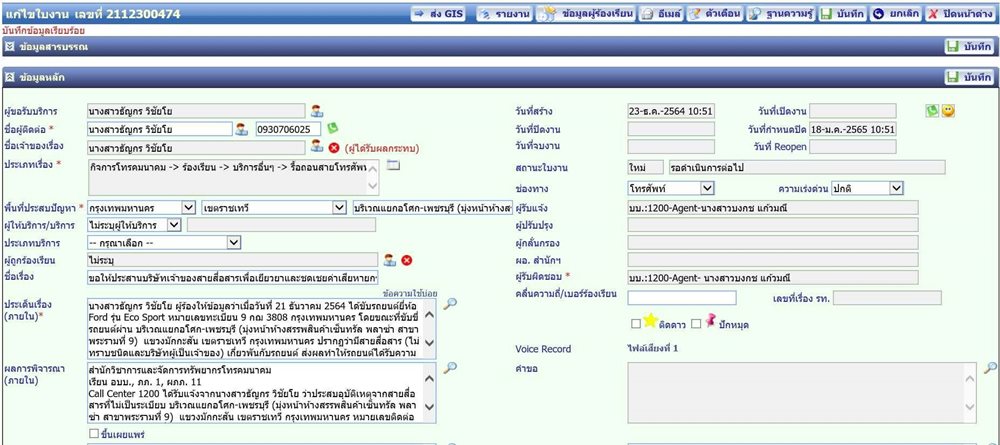Click the วันที่กำหนดปิด due date field

pyautogui.click(x=853, y=129)
